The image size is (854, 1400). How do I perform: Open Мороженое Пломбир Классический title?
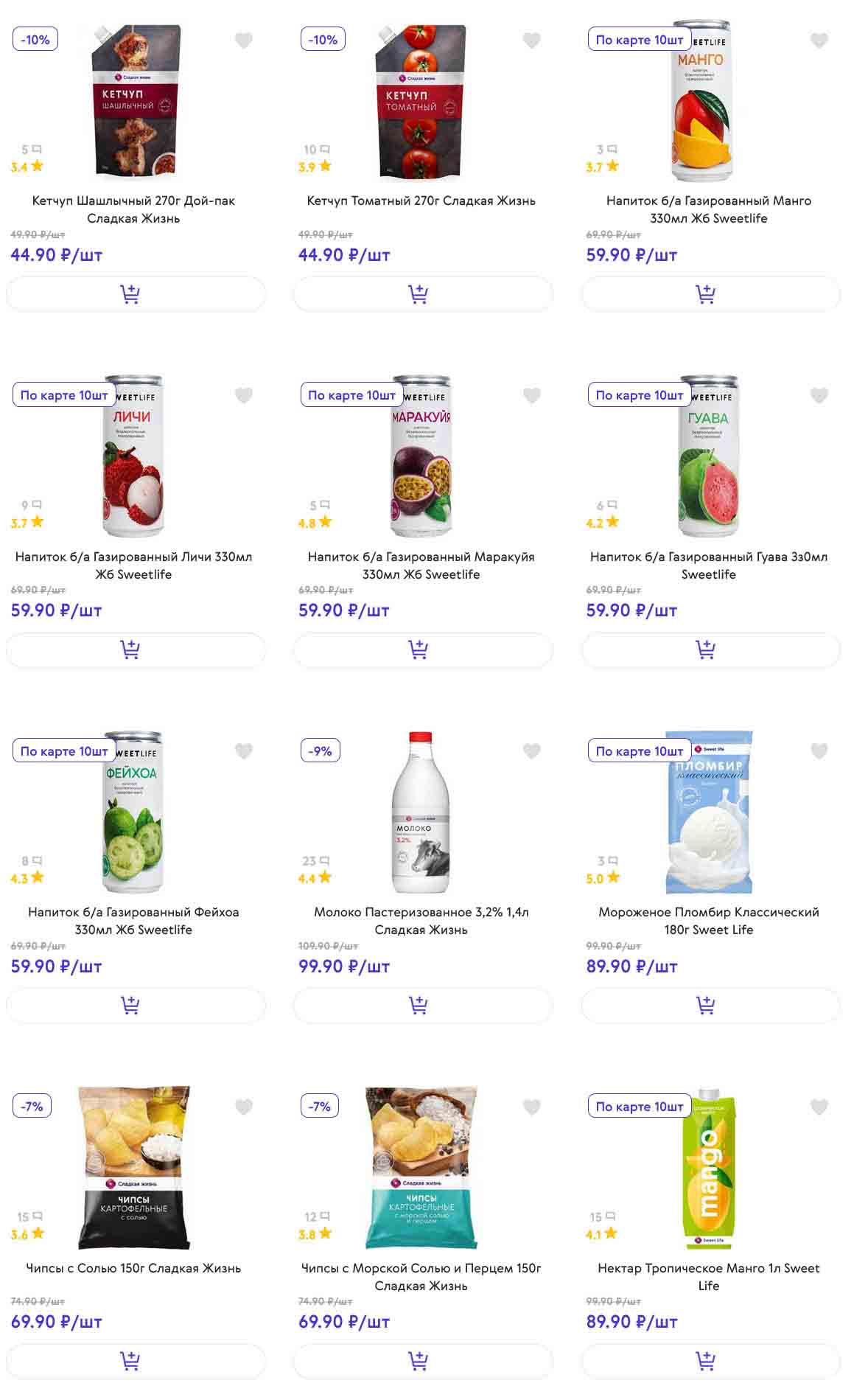click(708, 921)
